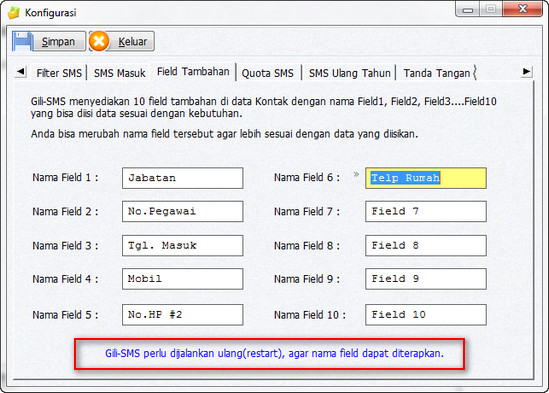Click the Mobil field name box

[x=182, y=279]
